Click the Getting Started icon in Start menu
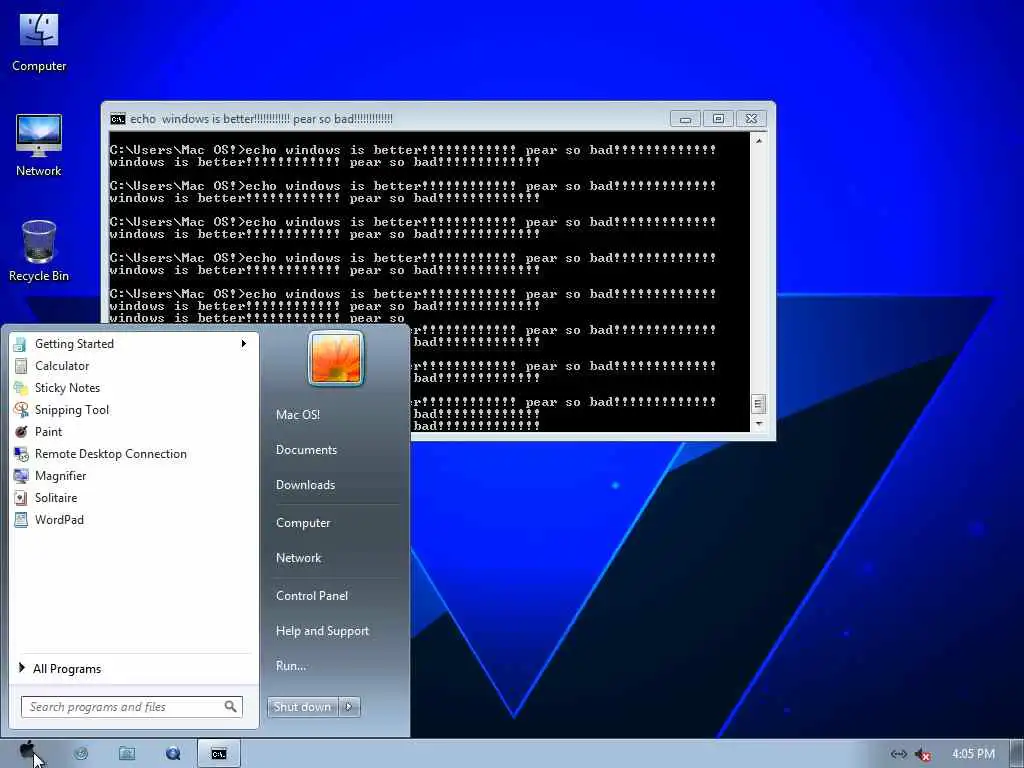1024x768 pixels. pyautogui.click(x=20, y=344)
